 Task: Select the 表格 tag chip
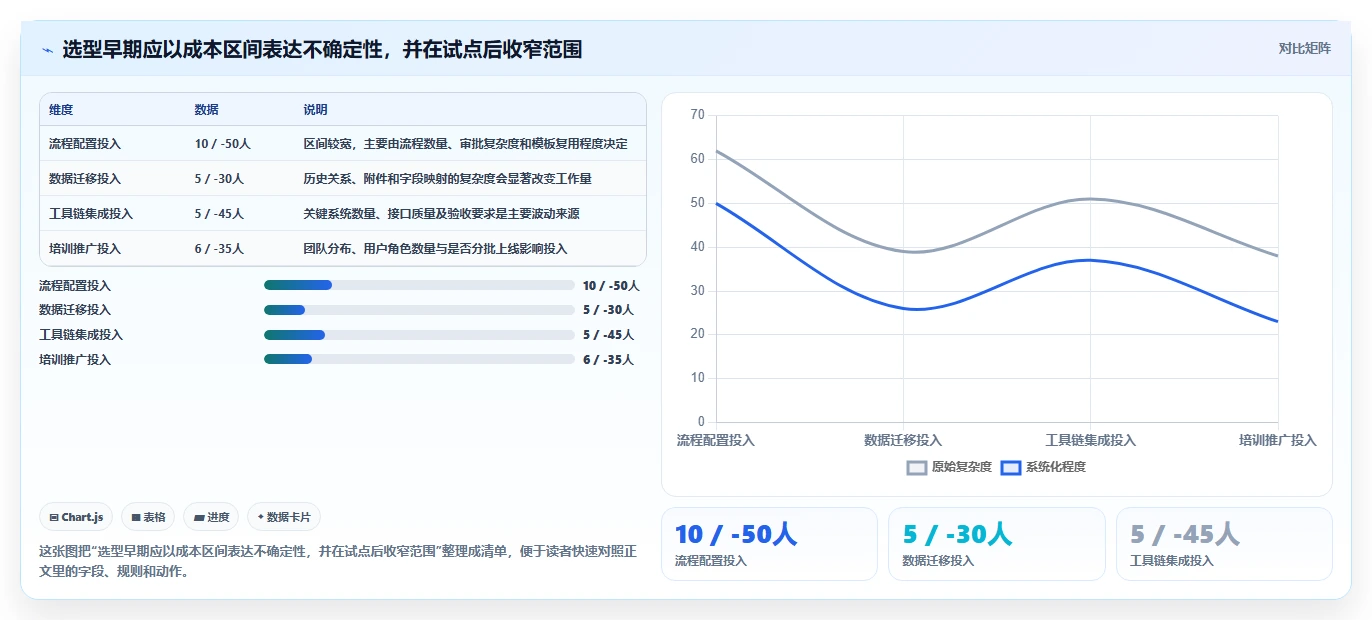[x=148, y=517]
